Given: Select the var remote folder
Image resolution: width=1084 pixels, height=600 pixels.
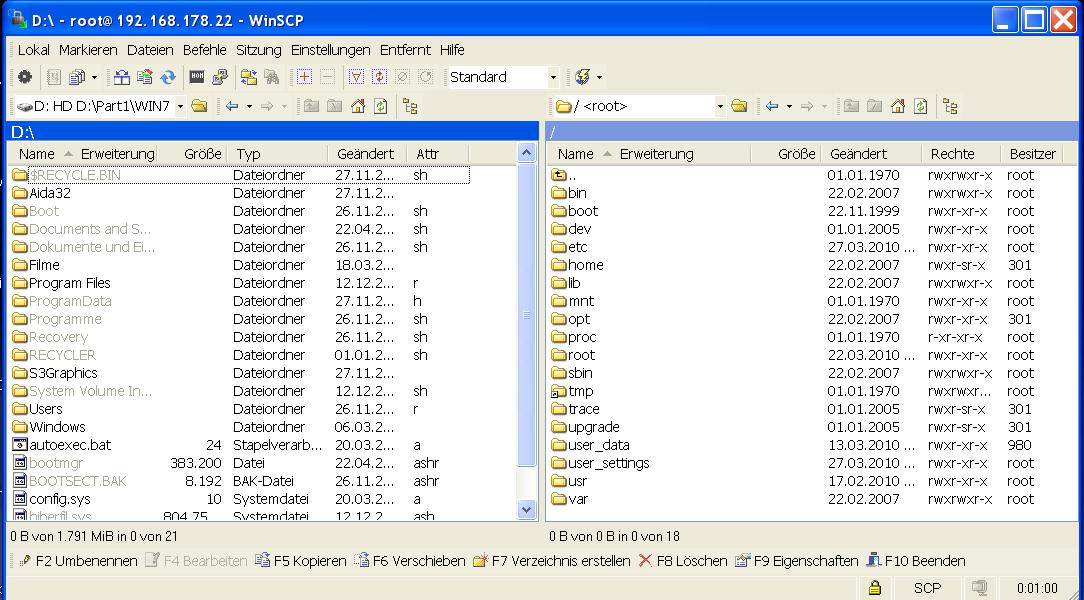Looking at the screenshot, I should pyautogui.click(x=570, y=498).
